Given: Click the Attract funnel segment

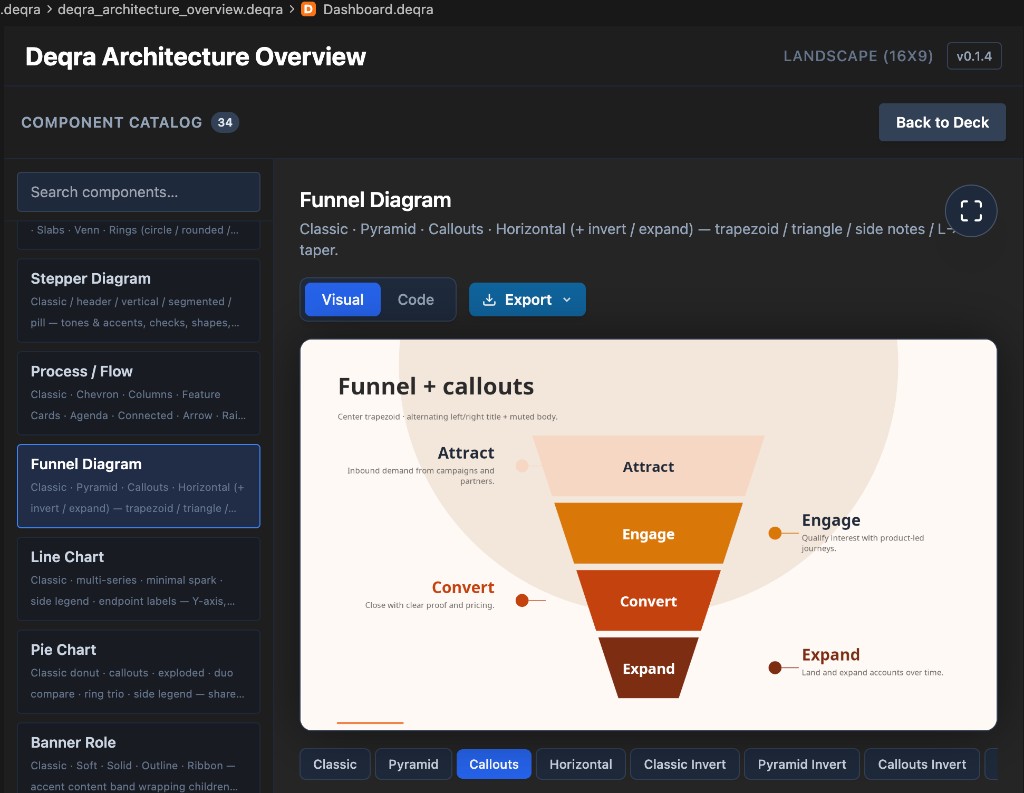Looking at the screenshot, I should click(x=648, y=466).
